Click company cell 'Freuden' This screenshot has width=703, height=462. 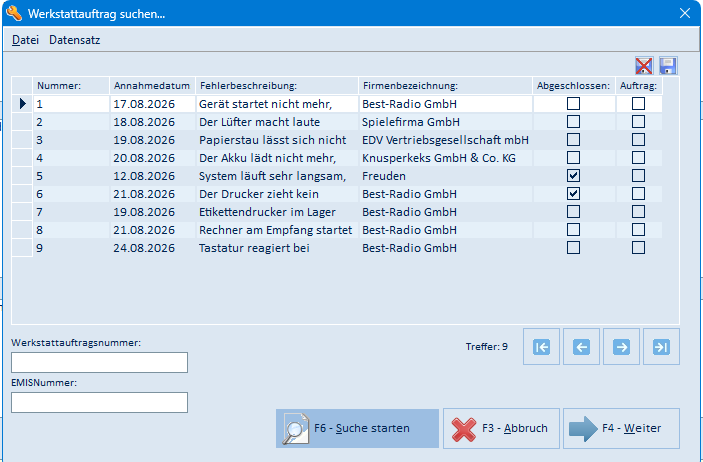445,175
